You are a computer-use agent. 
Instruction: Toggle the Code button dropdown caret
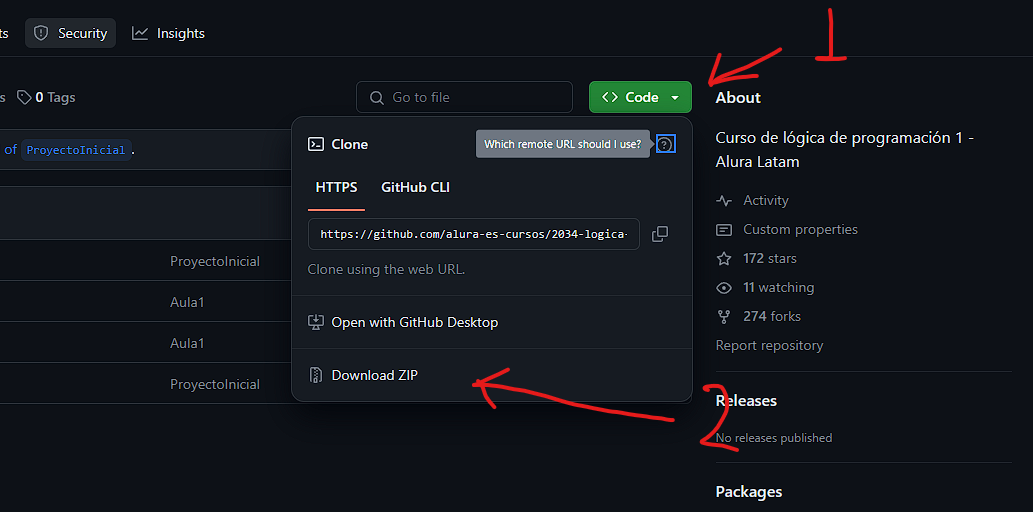(x=675, y=98)
